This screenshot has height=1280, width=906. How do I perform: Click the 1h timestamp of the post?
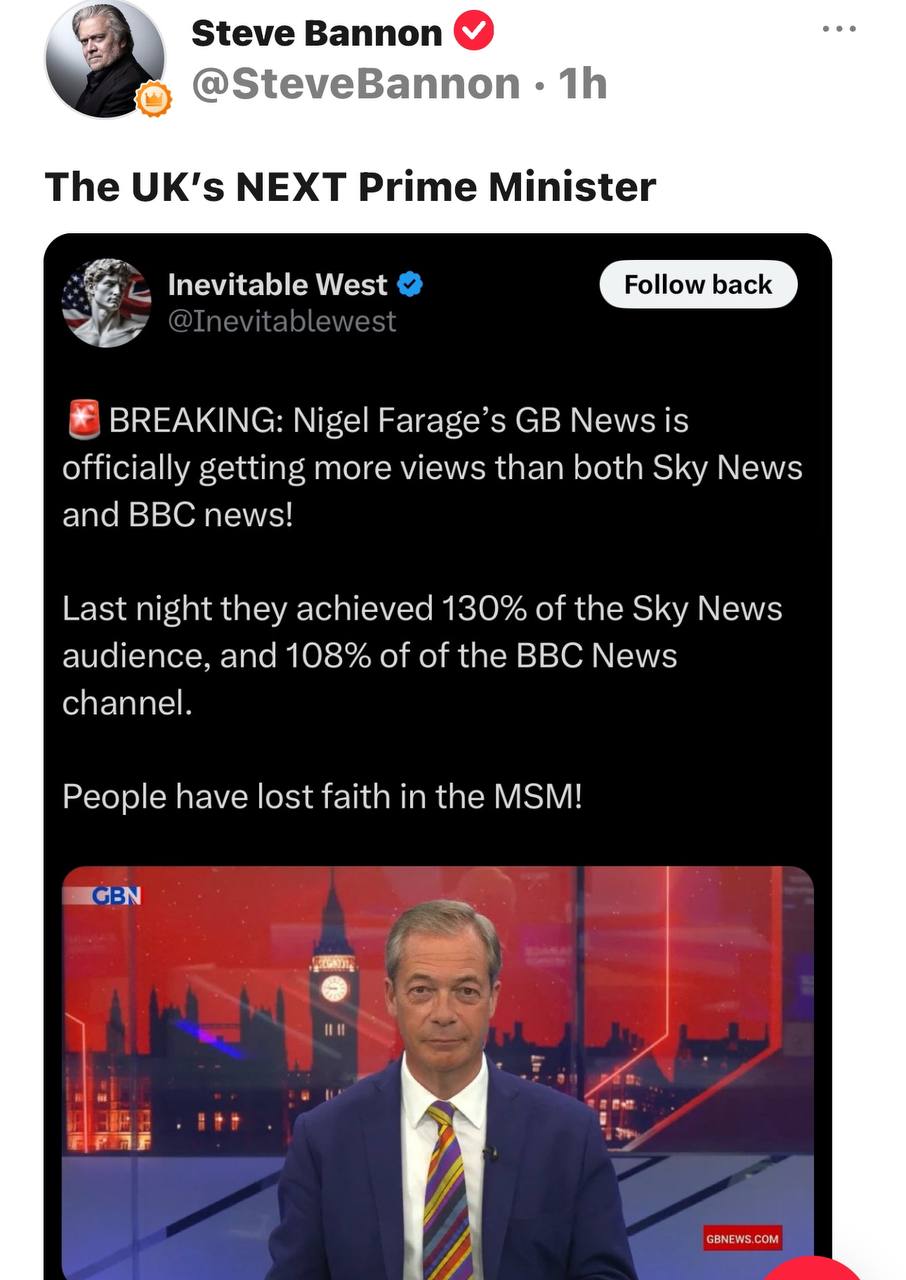pyautogui.click(x=582, y=84)
